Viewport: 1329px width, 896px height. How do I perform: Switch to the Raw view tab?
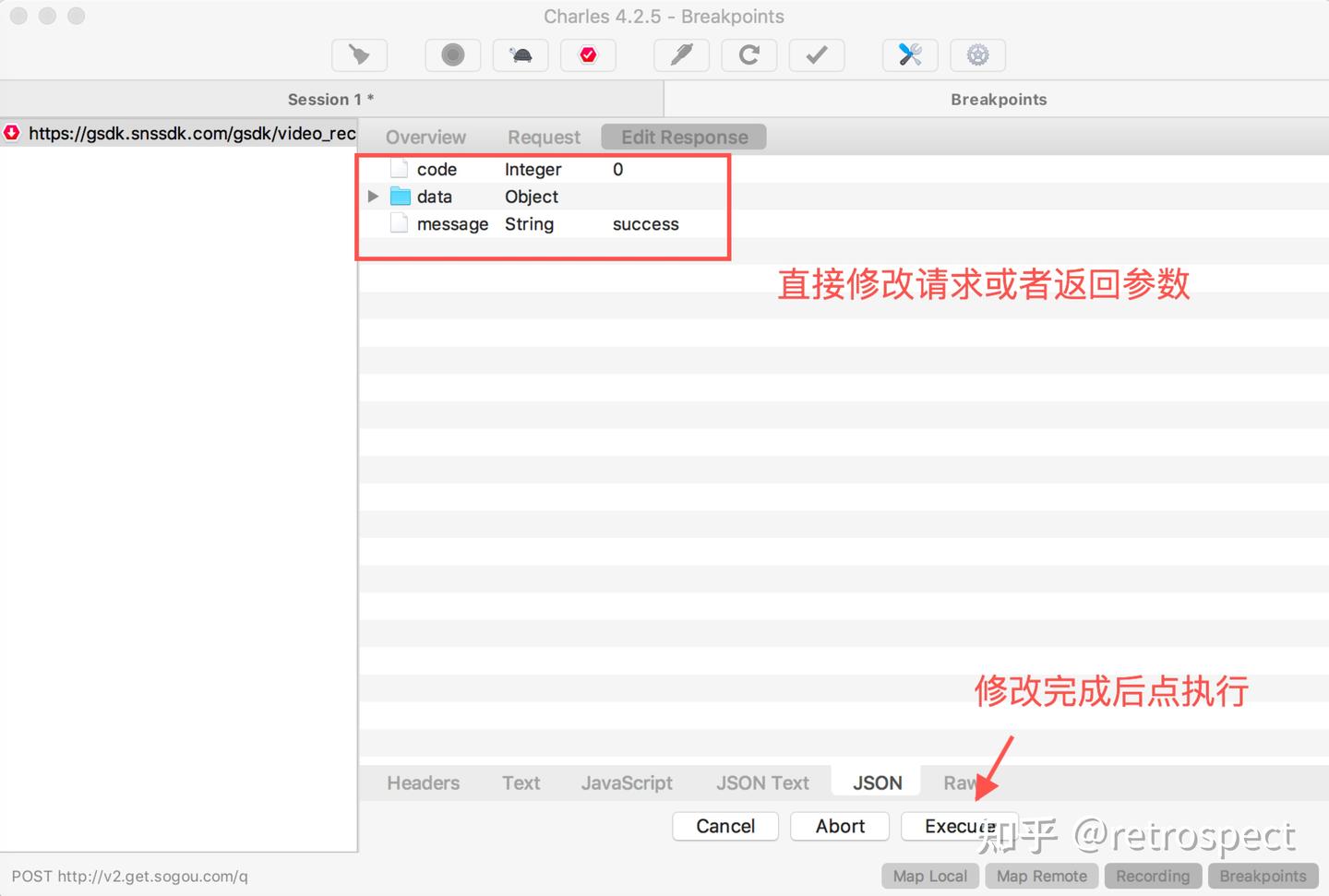tap(960, 783)
